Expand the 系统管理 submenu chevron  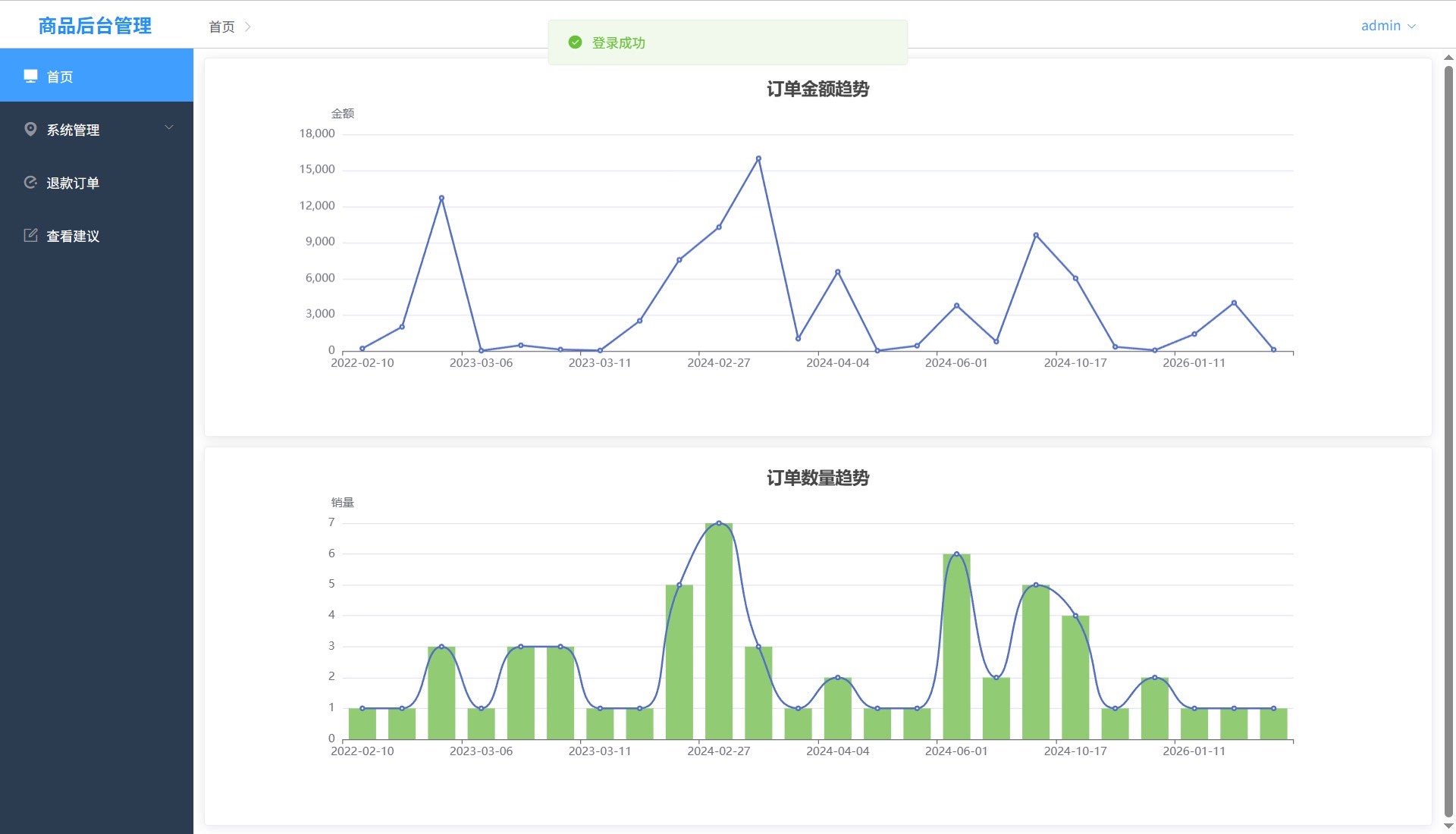point(169,127)
